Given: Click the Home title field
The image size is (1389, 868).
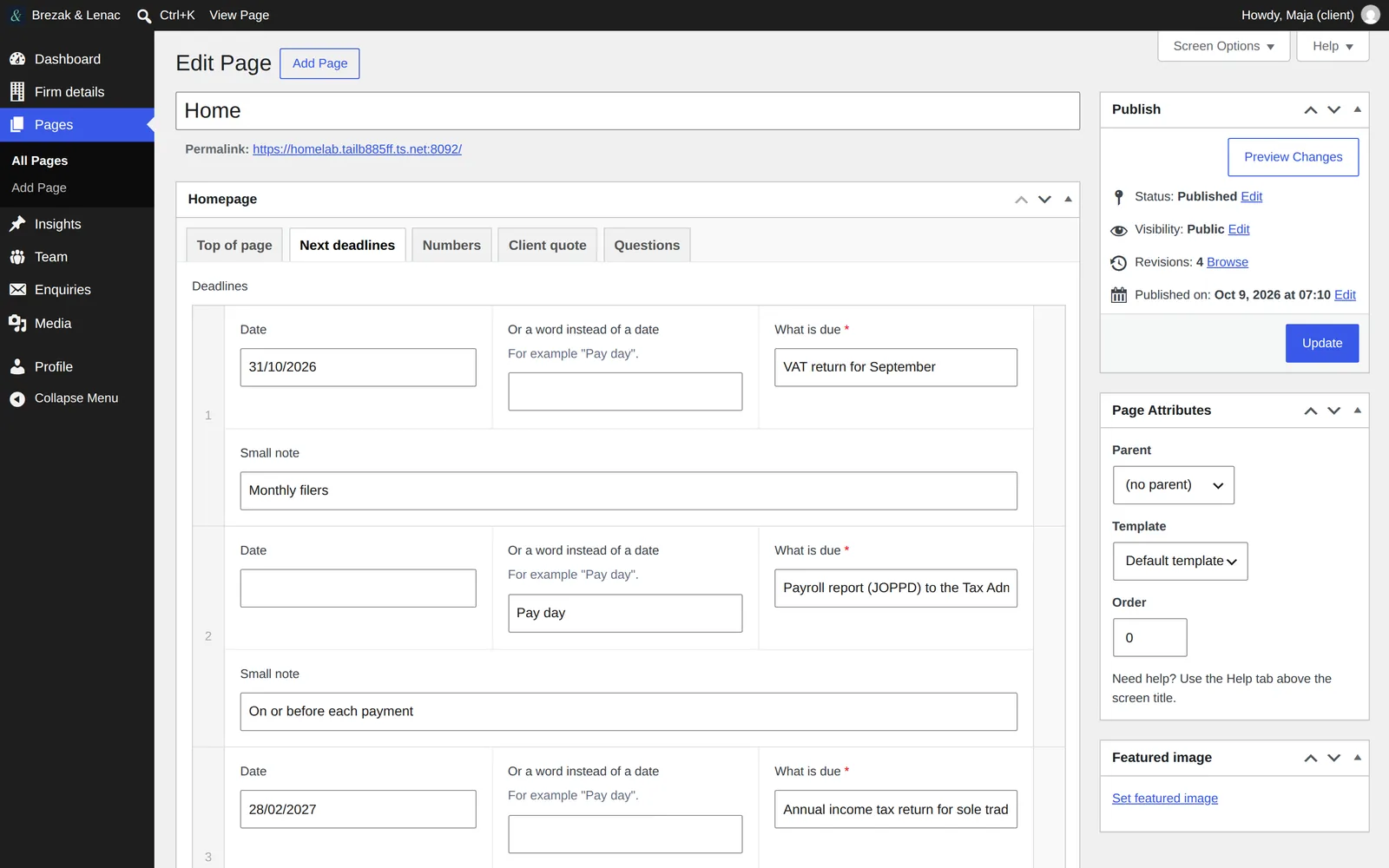Looking at the screenshot, I should click(628, 111).
